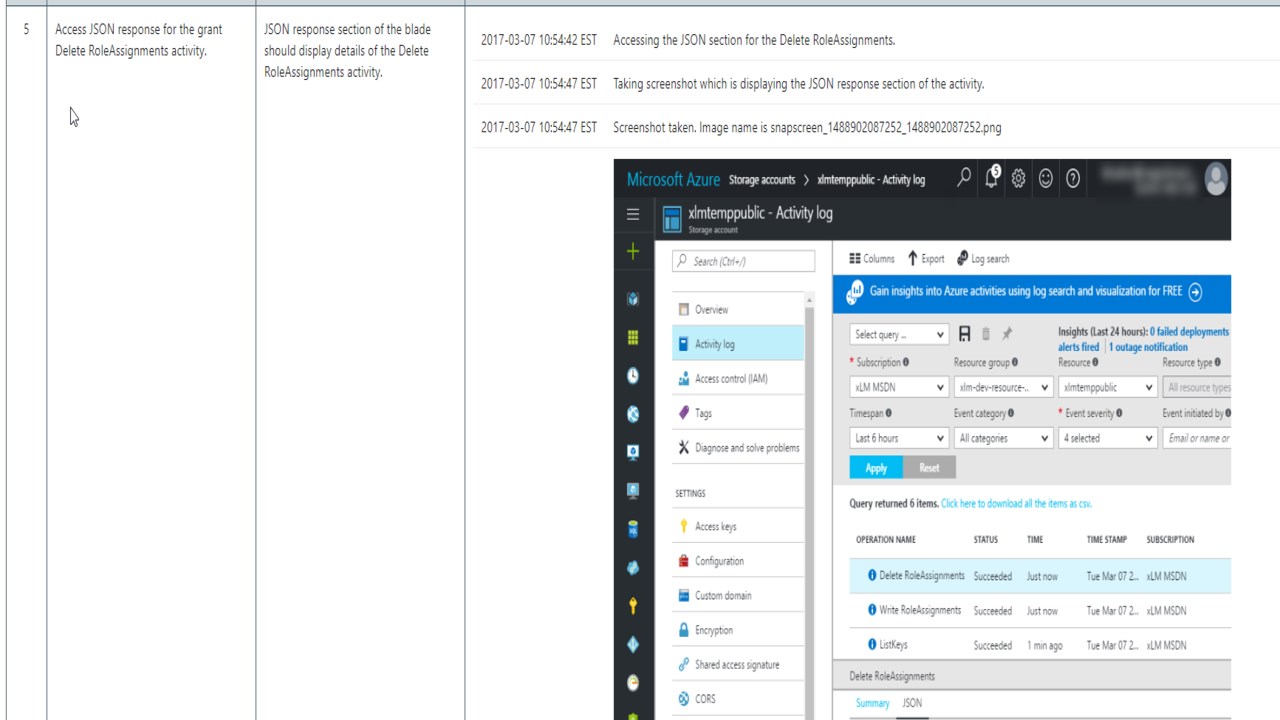Click the green plus New resource icon
The image size is (1280, 720).
pyautogui.click(x=632, y=252)
